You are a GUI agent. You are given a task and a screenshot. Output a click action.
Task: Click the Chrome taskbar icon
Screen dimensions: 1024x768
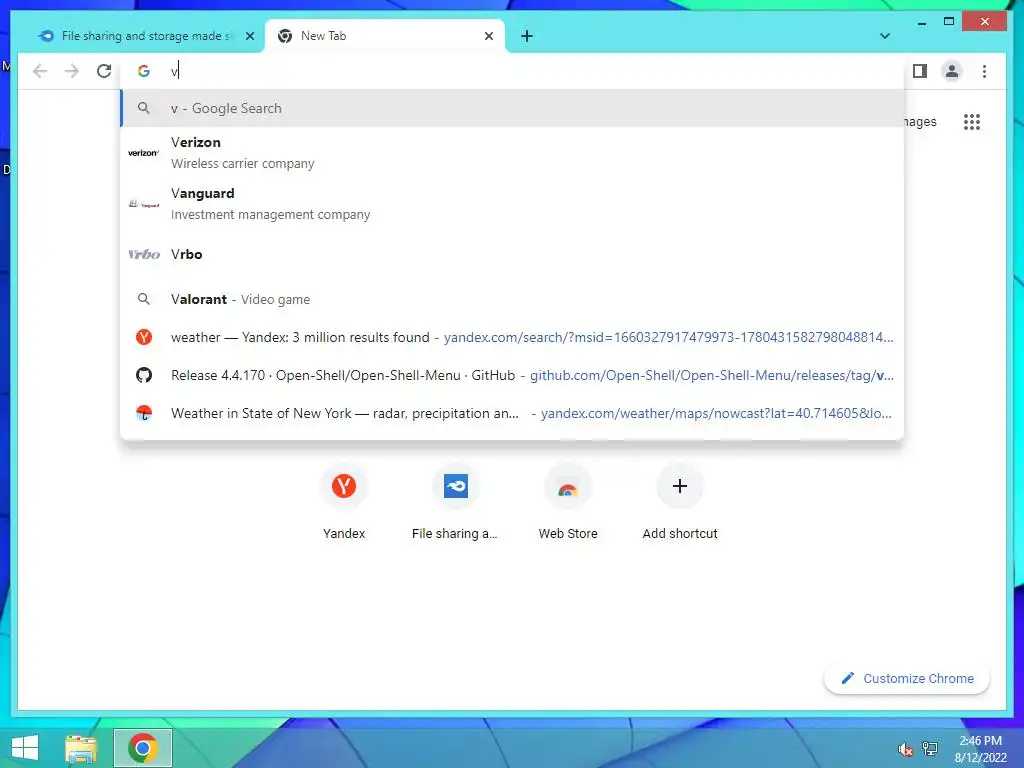coord(143,748)
